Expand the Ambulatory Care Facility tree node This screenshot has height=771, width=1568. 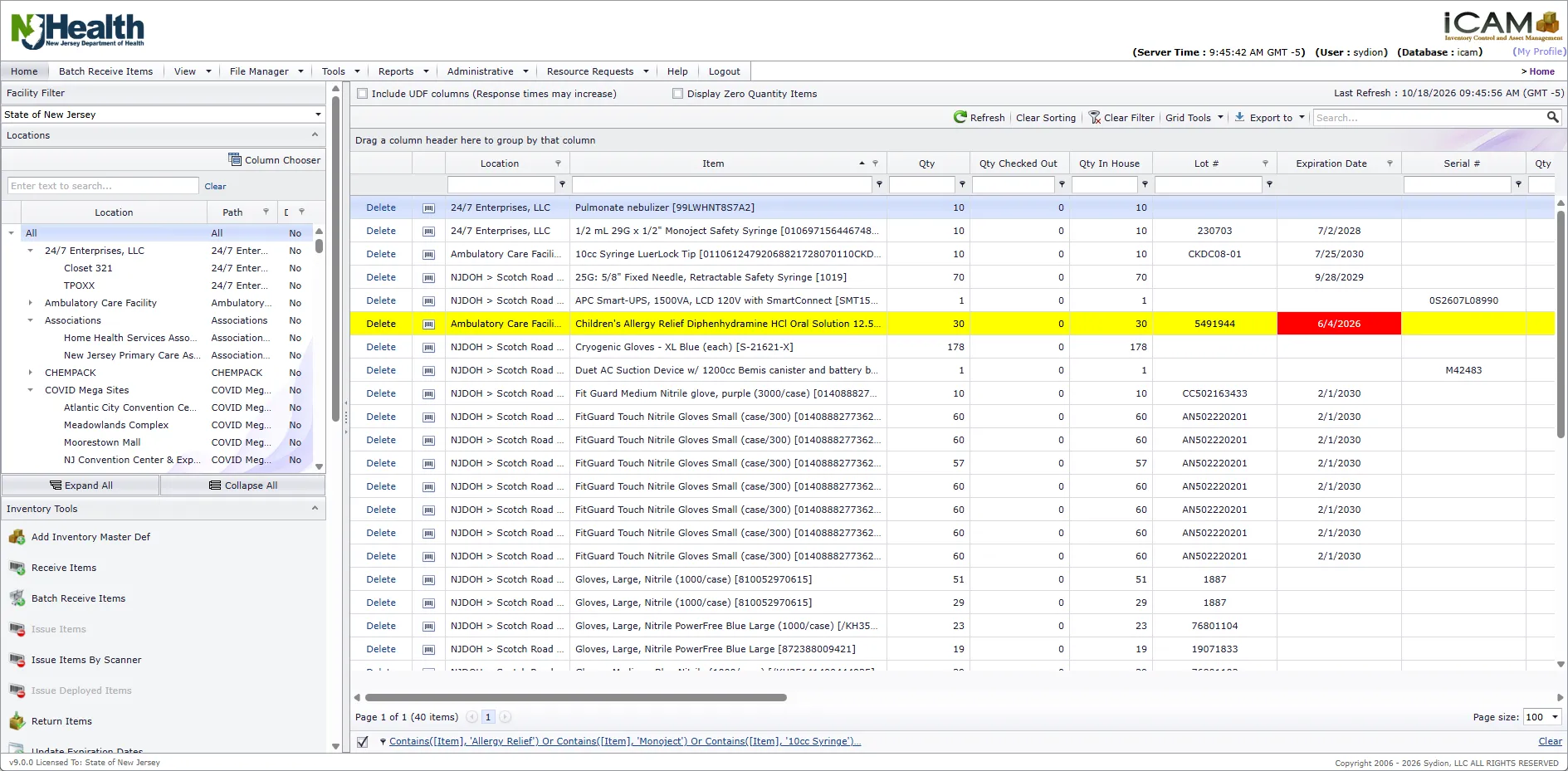tap(31, 303)
